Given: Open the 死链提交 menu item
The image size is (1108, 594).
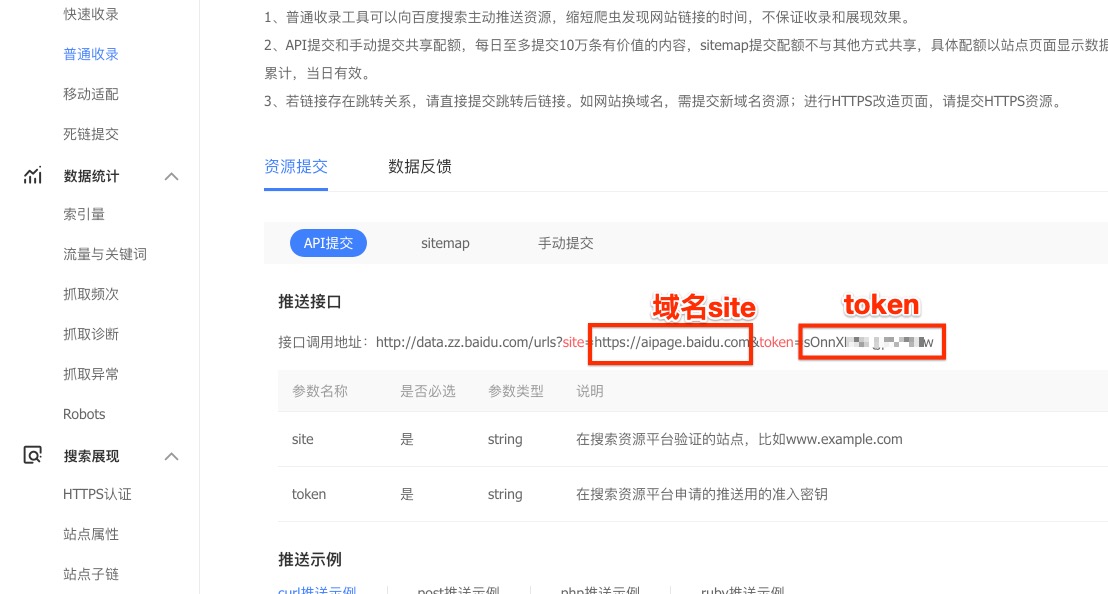Looking at the screenshot, I should (x=91, y=134).
